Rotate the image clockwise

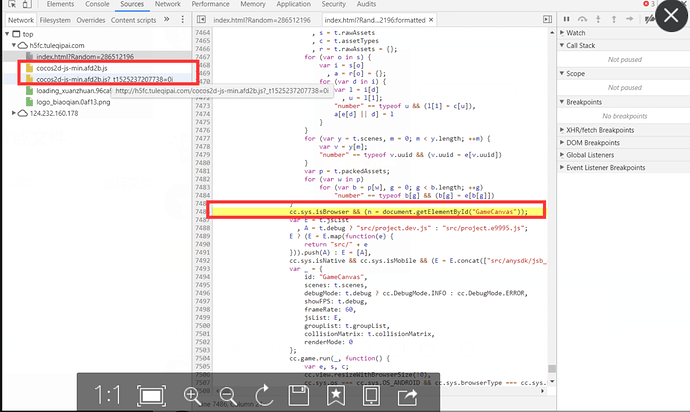coord(264,395)
